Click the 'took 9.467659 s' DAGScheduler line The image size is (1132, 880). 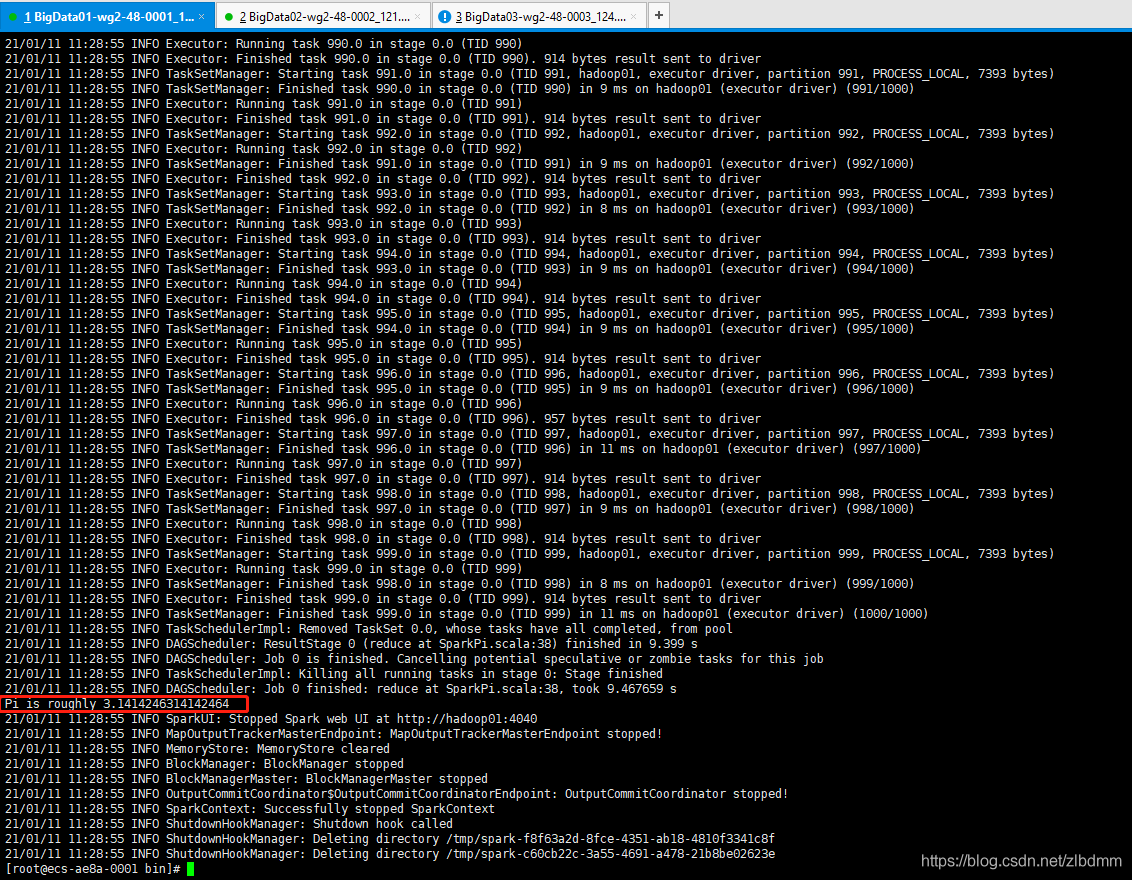(x=341, y=689)
